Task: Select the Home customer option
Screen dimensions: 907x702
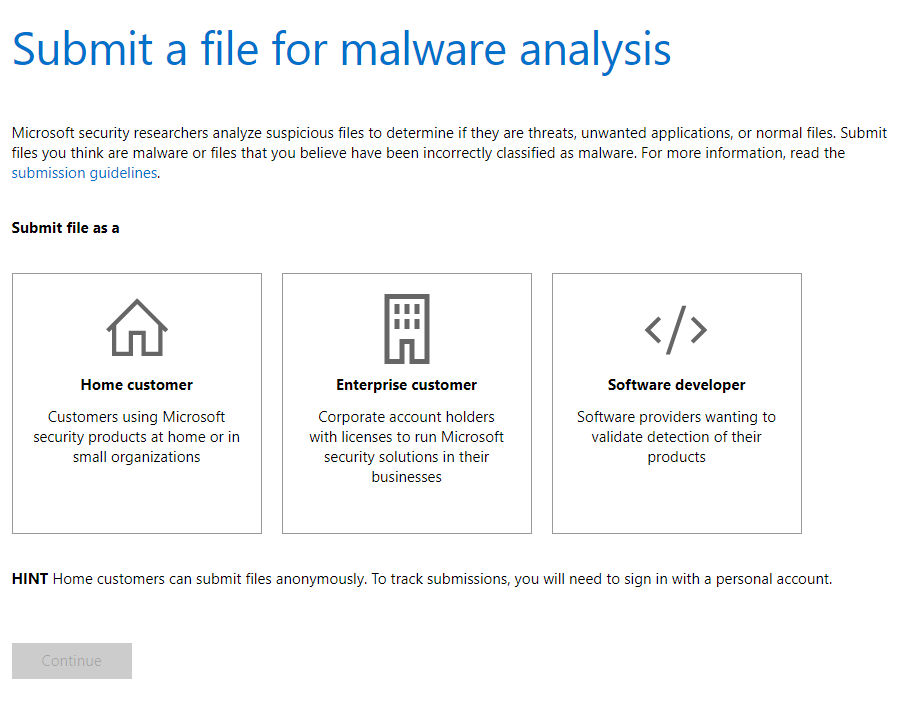Action: [136, 403]
